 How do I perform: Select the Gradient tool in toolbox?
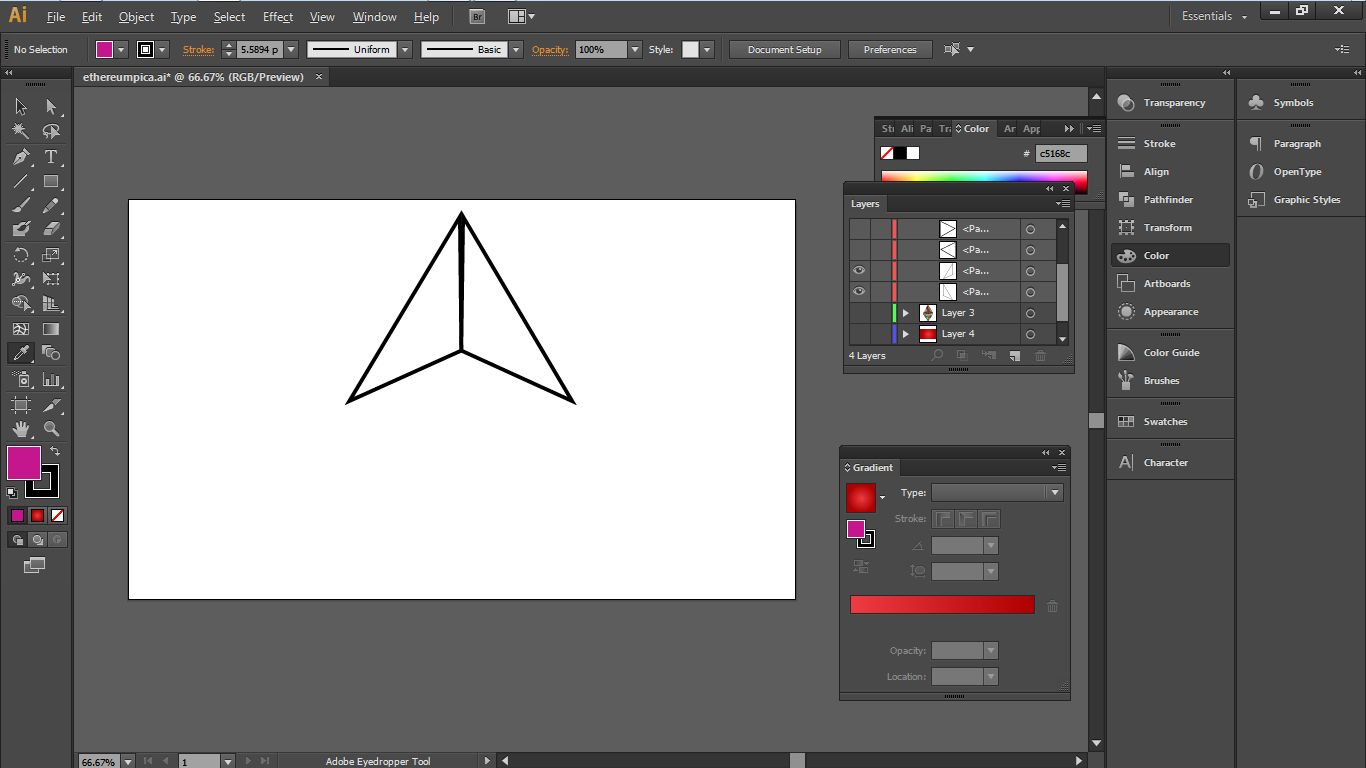point(51,328)
